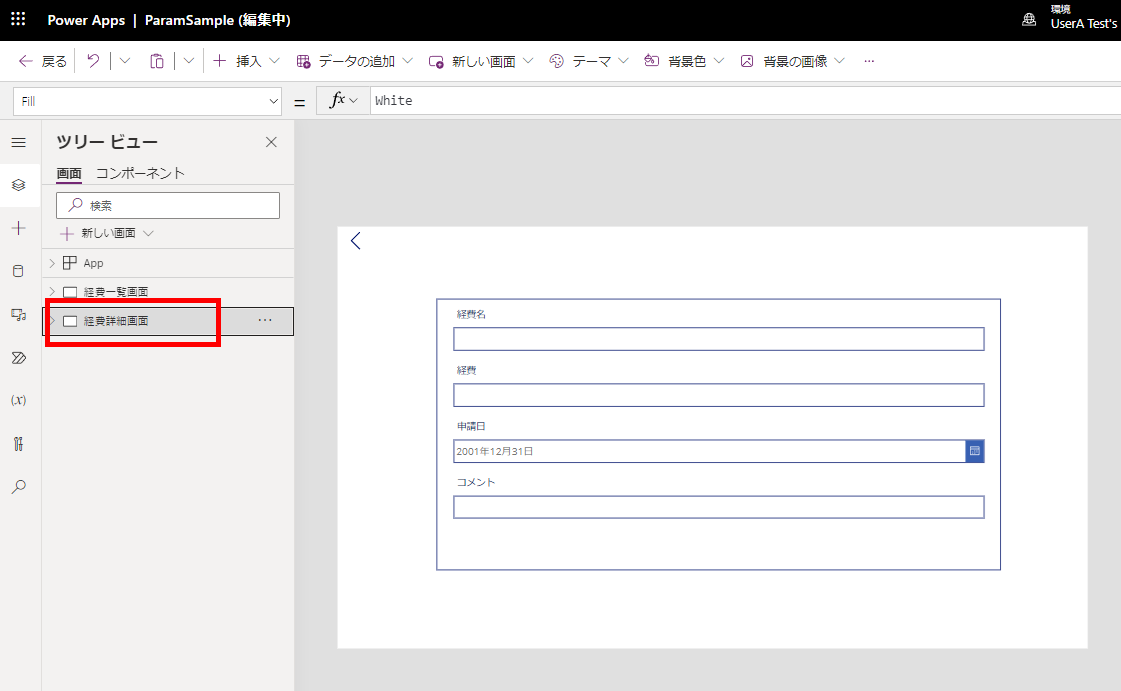1121x691 pixels.
Task: Click the formula bar showing White
Action: point(745,101)
